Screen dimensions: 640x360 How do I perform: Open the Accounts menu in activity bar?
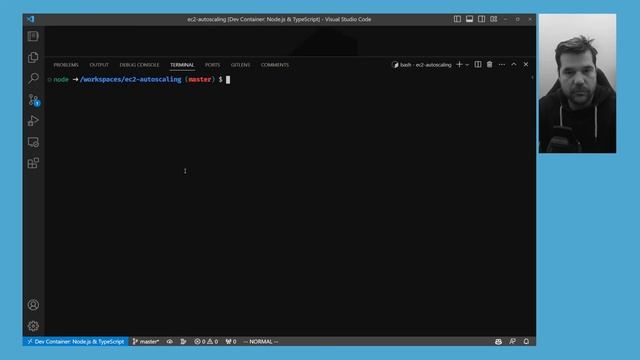tap(33, 304)
